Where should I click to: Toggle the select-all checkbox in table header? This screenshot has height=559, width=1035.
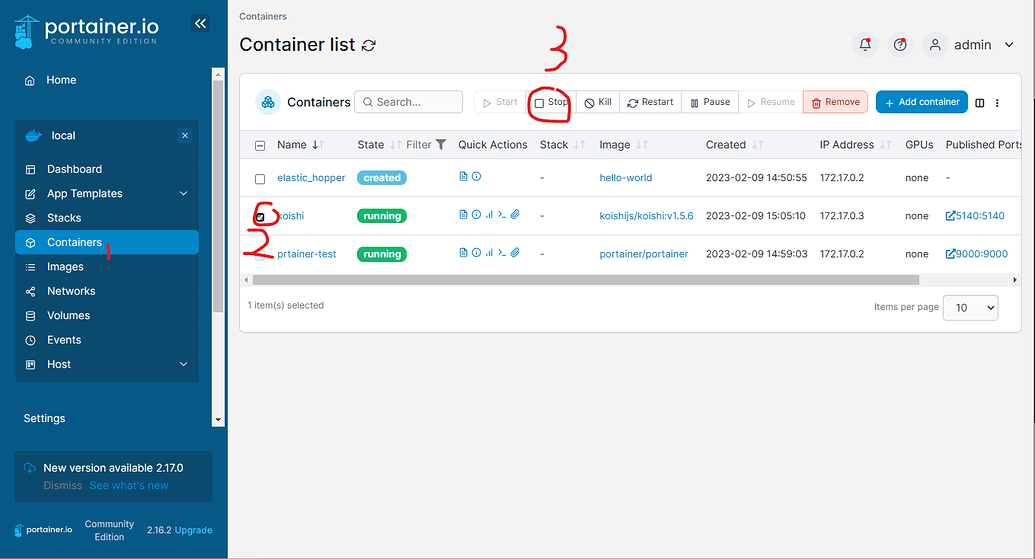260,146
